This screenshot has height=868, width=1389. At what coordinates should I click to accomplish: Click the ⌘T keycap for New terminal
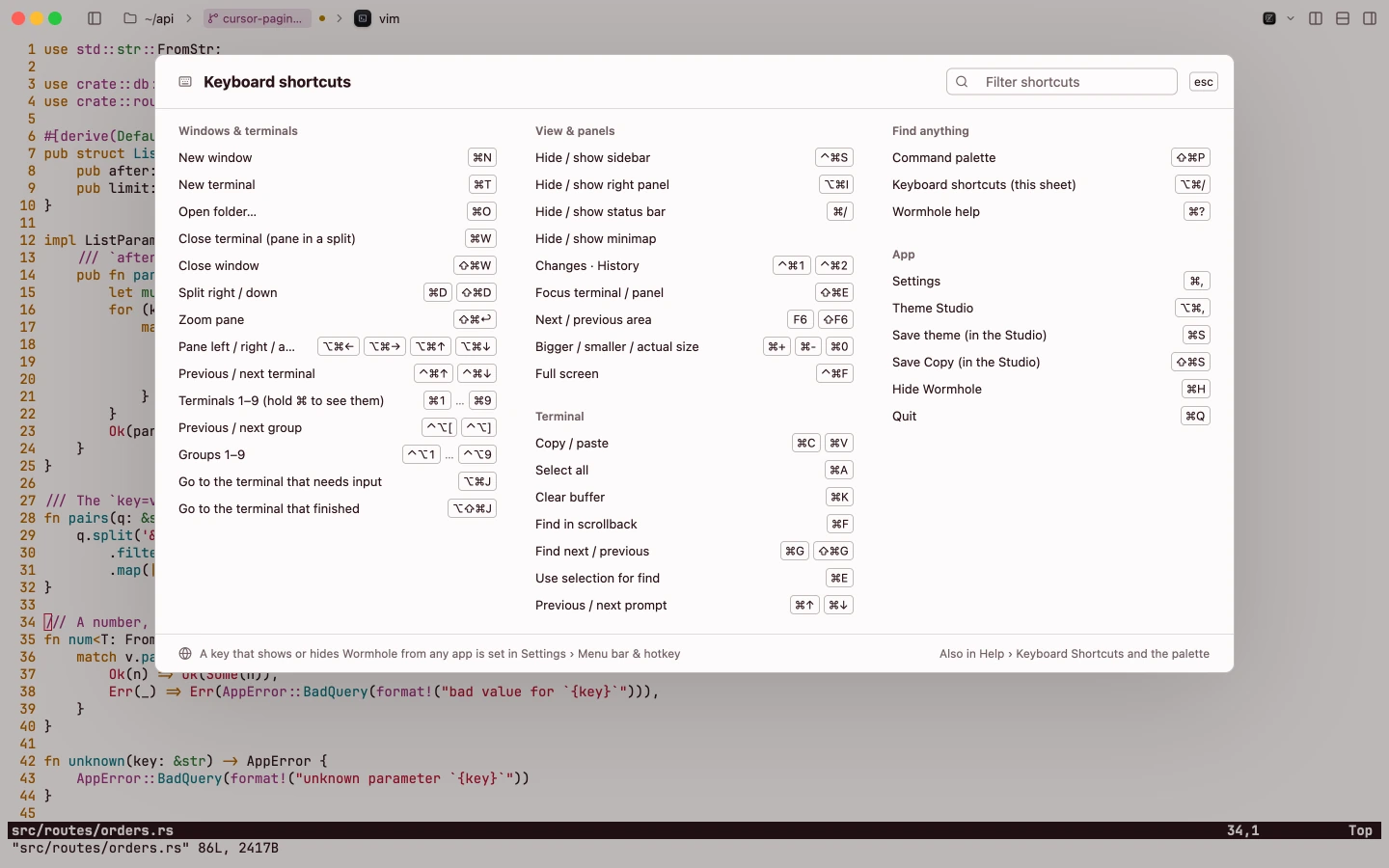click(482, 184)
